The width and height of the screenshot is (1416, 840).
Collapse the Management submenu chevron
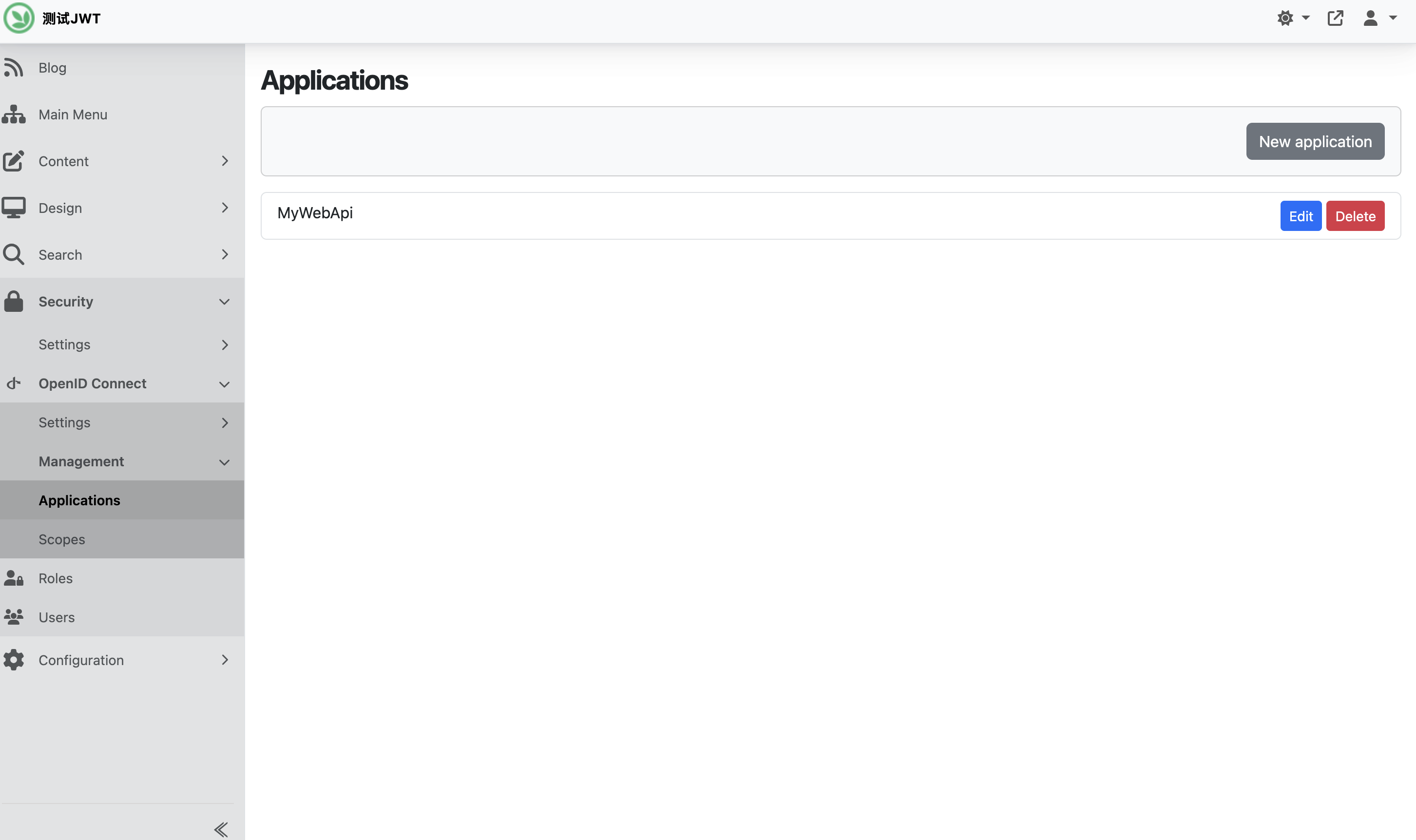(x=224, y=462)
